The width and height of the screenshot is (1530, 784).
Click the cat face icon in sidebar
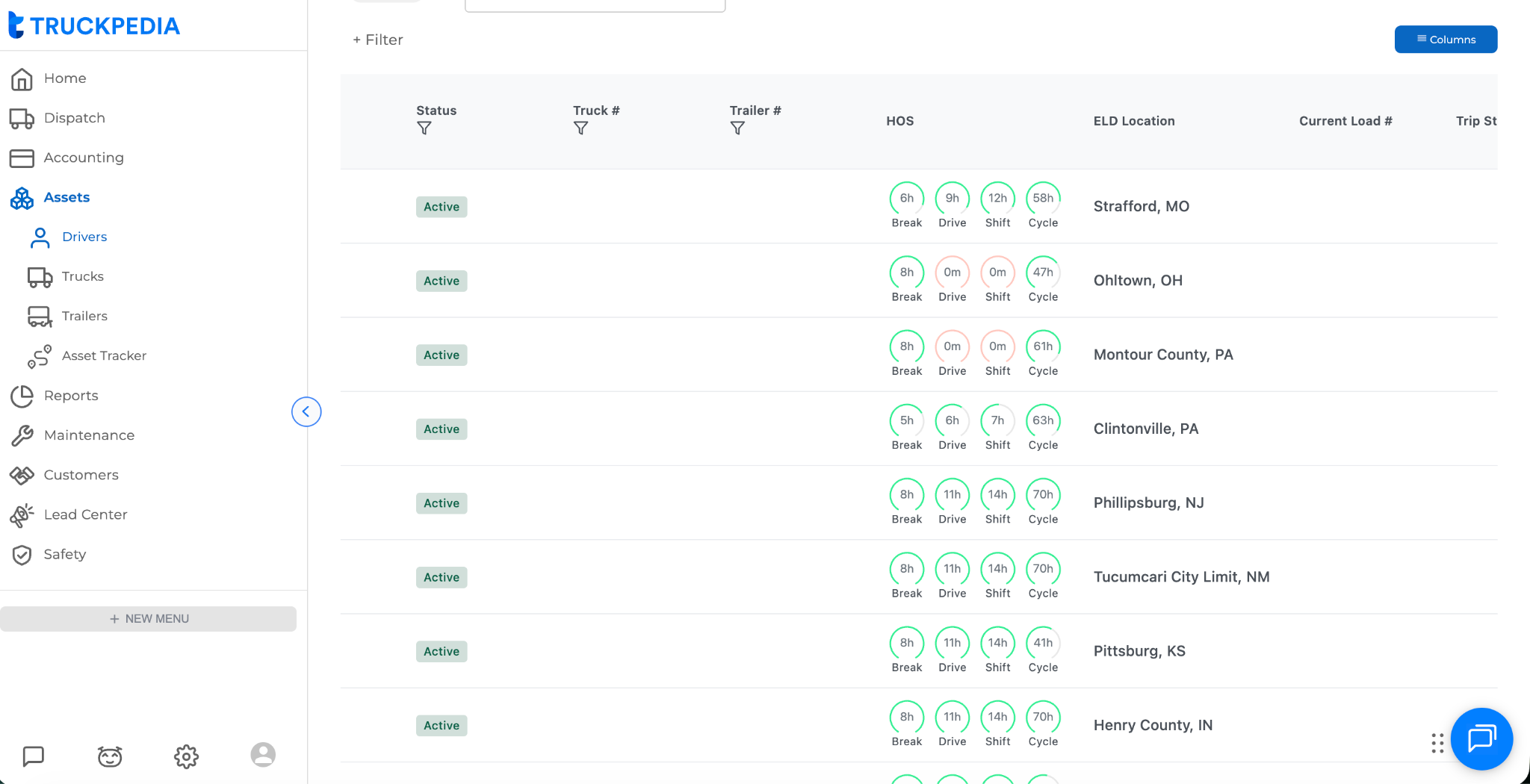click(x=110, y=756)
